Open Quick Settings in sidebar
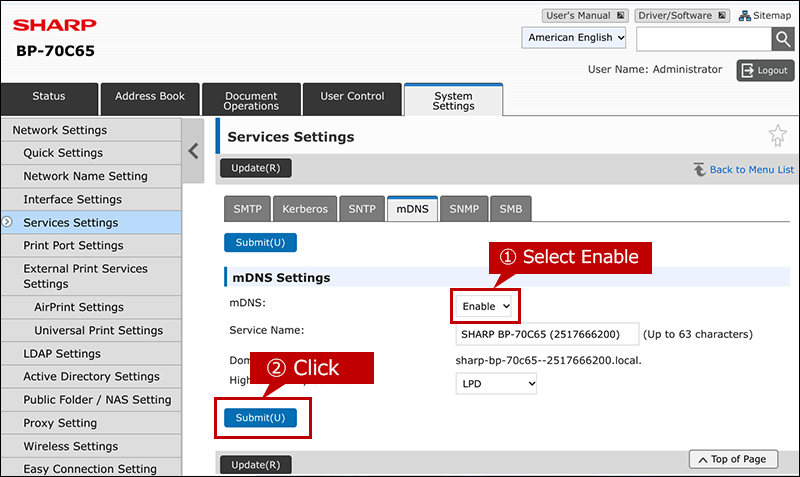This screenshot has width=800, height=477. (x=91, y=153)
